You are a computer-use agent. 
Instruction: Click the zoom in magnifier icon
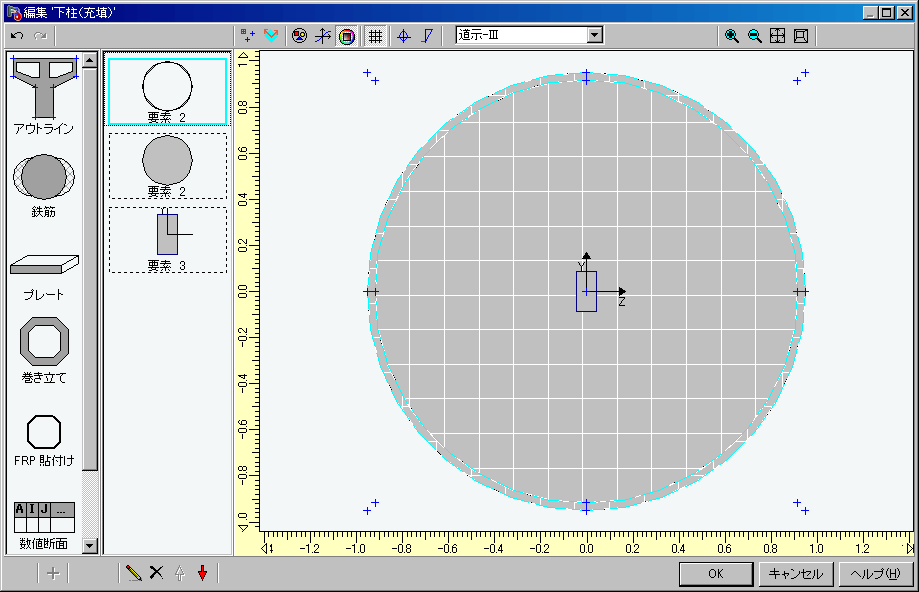click(732, 36)
